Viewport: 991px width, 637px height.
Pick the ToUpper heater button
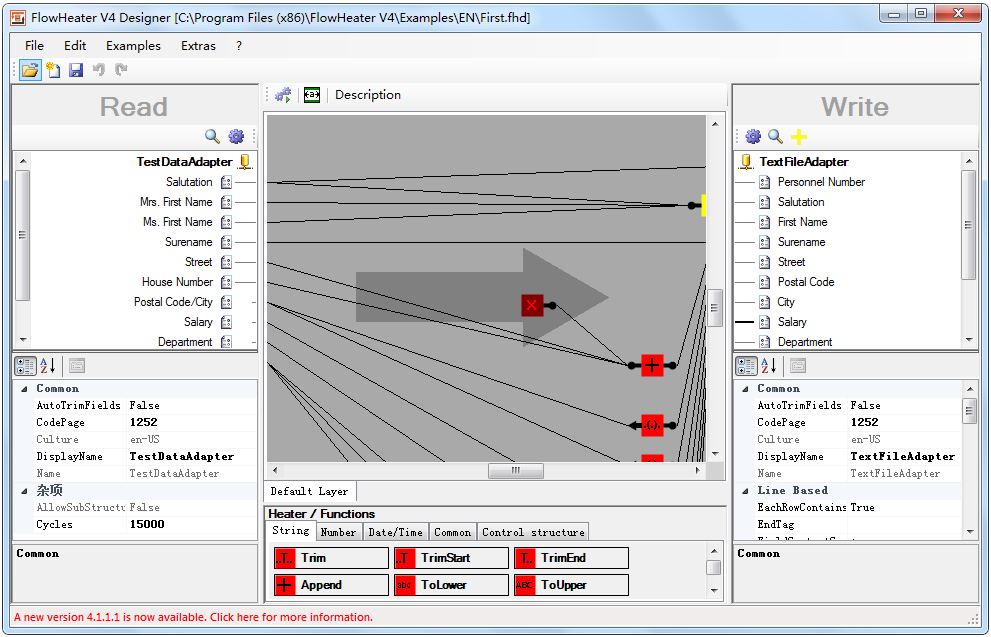pyautogui.click(x=571, y=585)
